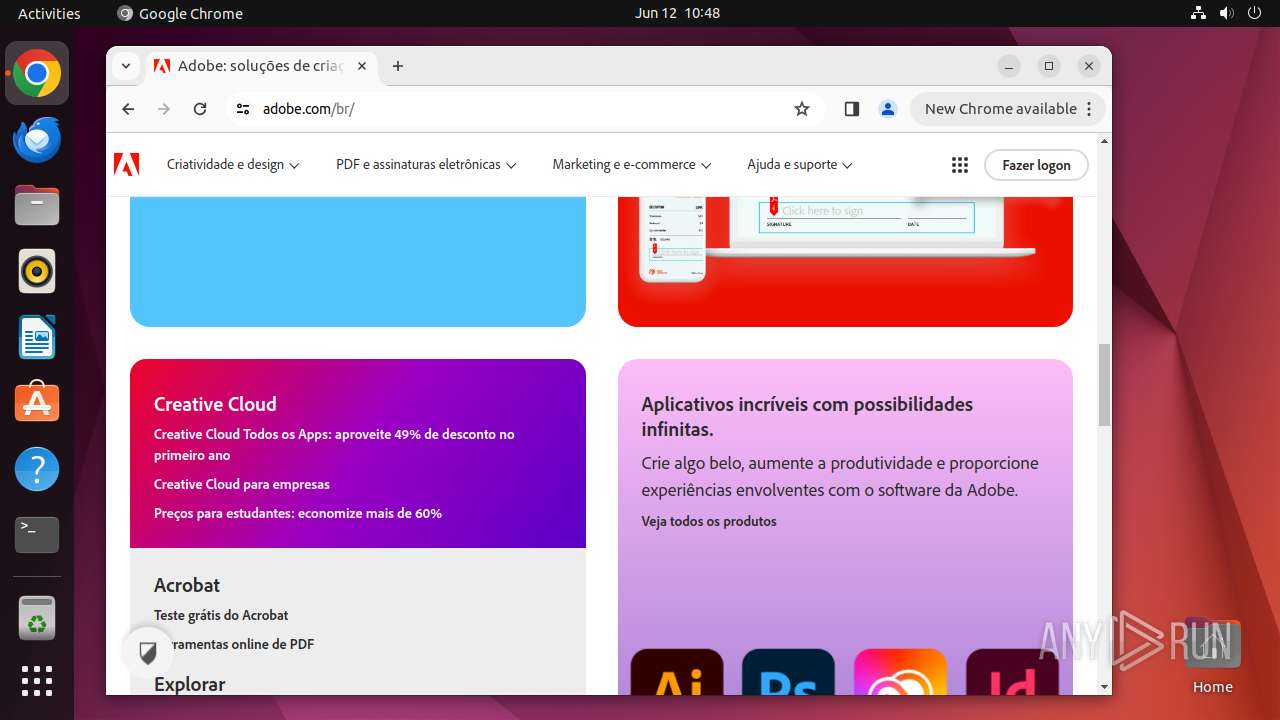Screen dimensions: 1280x720
Task: Go back with the browser back arrow
Action: pyautogui.click(x=128, y=109)
